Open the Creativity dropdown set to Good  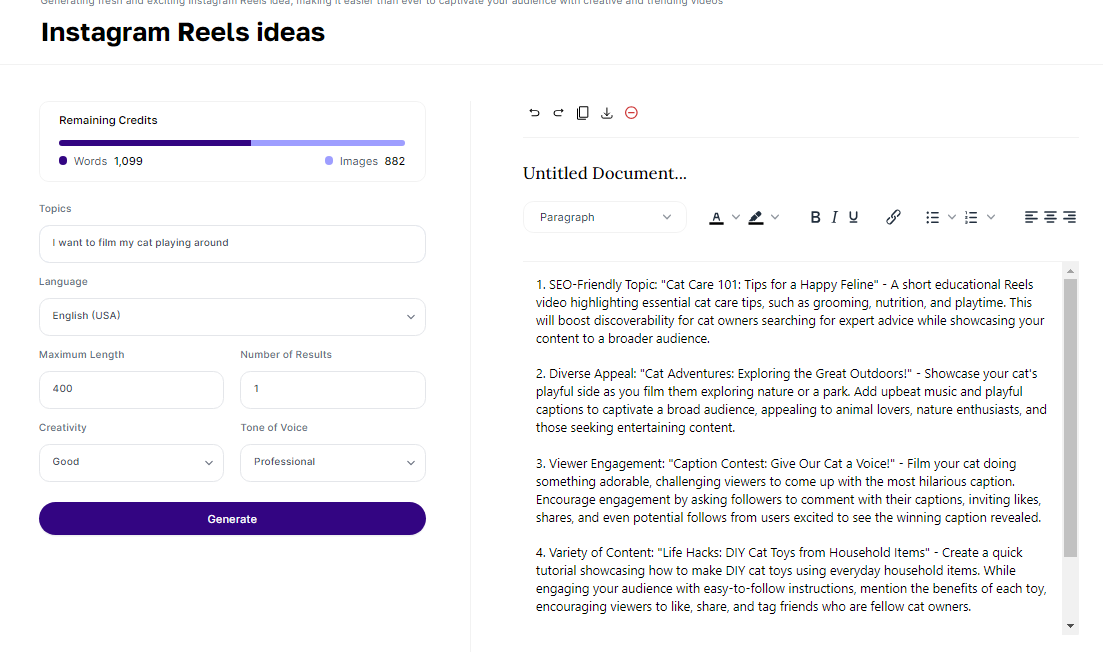pyautogui.click(x=131, y=462)
